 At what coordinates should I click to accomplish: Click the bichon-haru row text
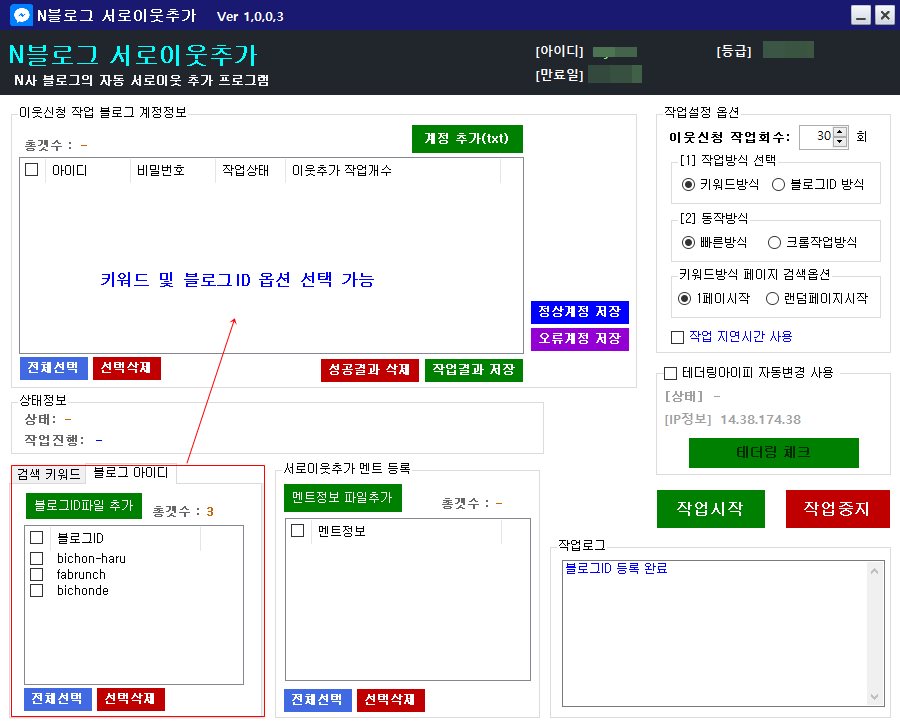click(x=91, y=558)
